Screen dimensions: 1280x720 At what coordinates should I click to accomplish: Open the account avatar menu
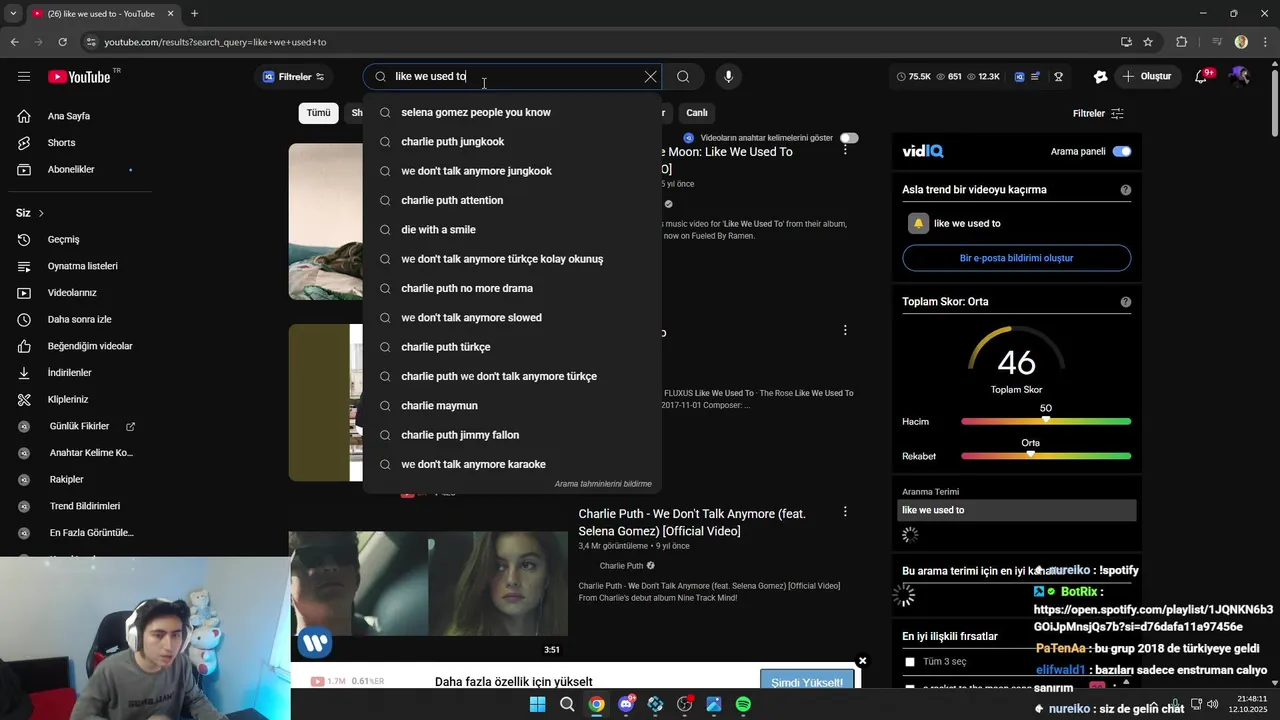[x=1240, y=77]
